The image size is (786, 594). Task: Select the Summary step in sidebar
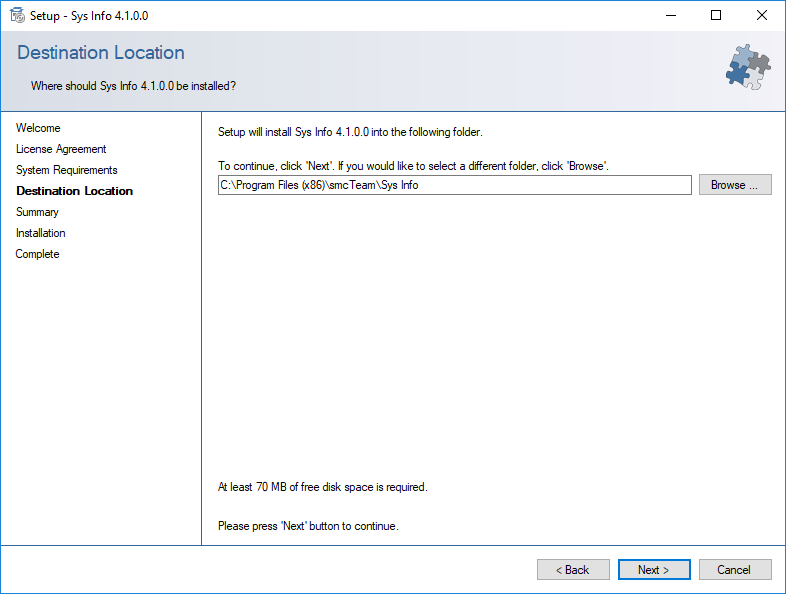click(37, 212)
